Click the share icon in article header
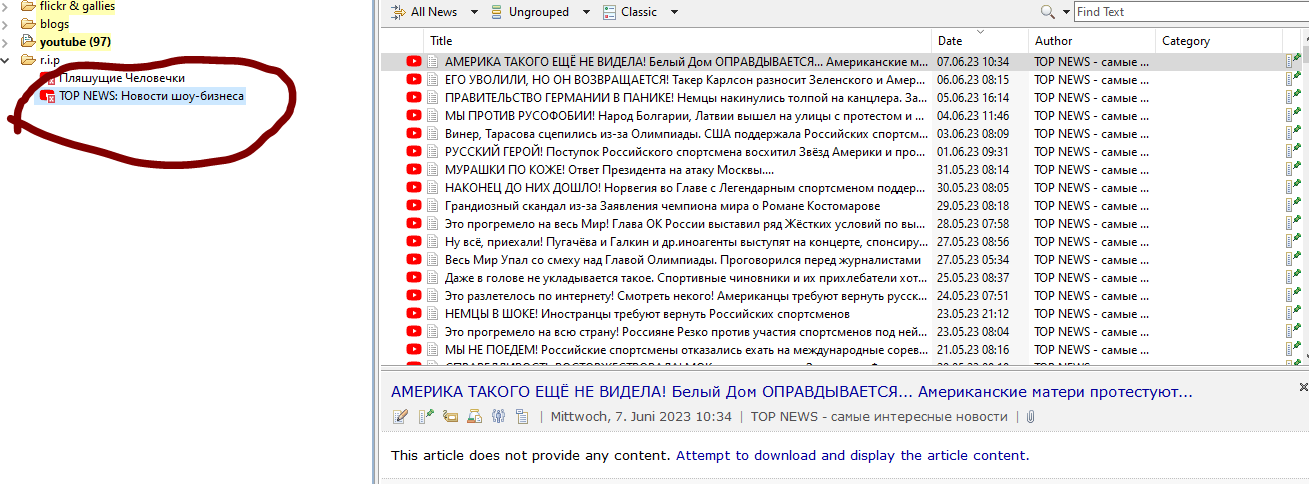The image size is (1309, 484). click(498, 417)
